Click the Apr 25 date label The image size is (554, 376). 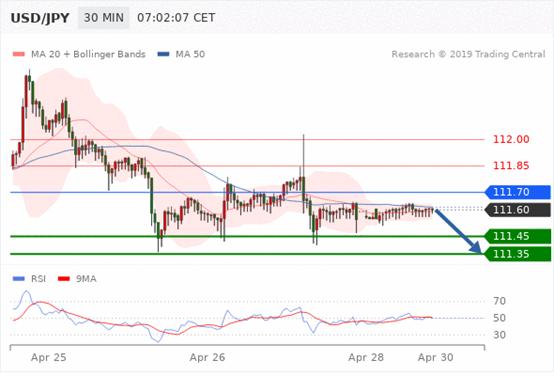point(49,357)
